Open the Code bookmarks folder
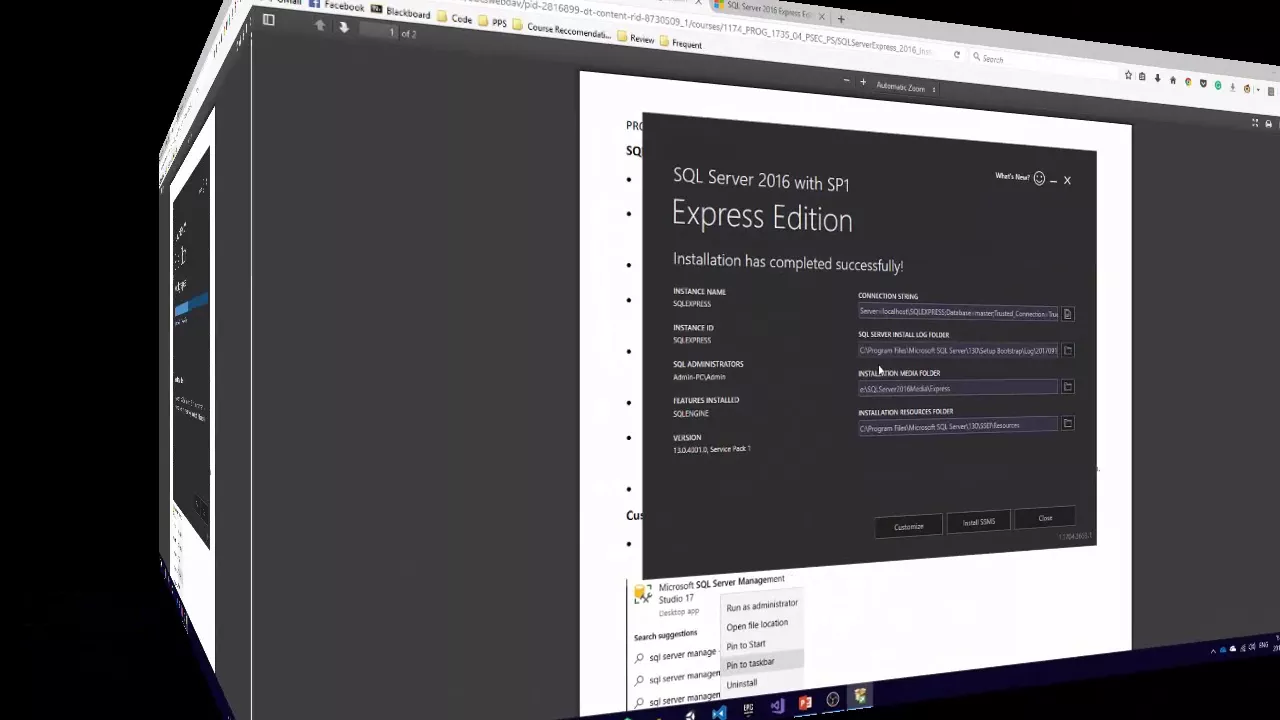Image resolution: width=1280 pixels, height=720 pixels. coord(455,17)
